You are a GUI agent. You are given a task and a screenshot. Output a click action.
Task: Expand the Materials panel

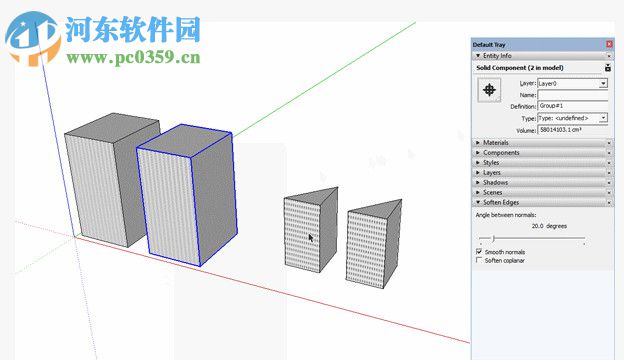coord(478,142)
